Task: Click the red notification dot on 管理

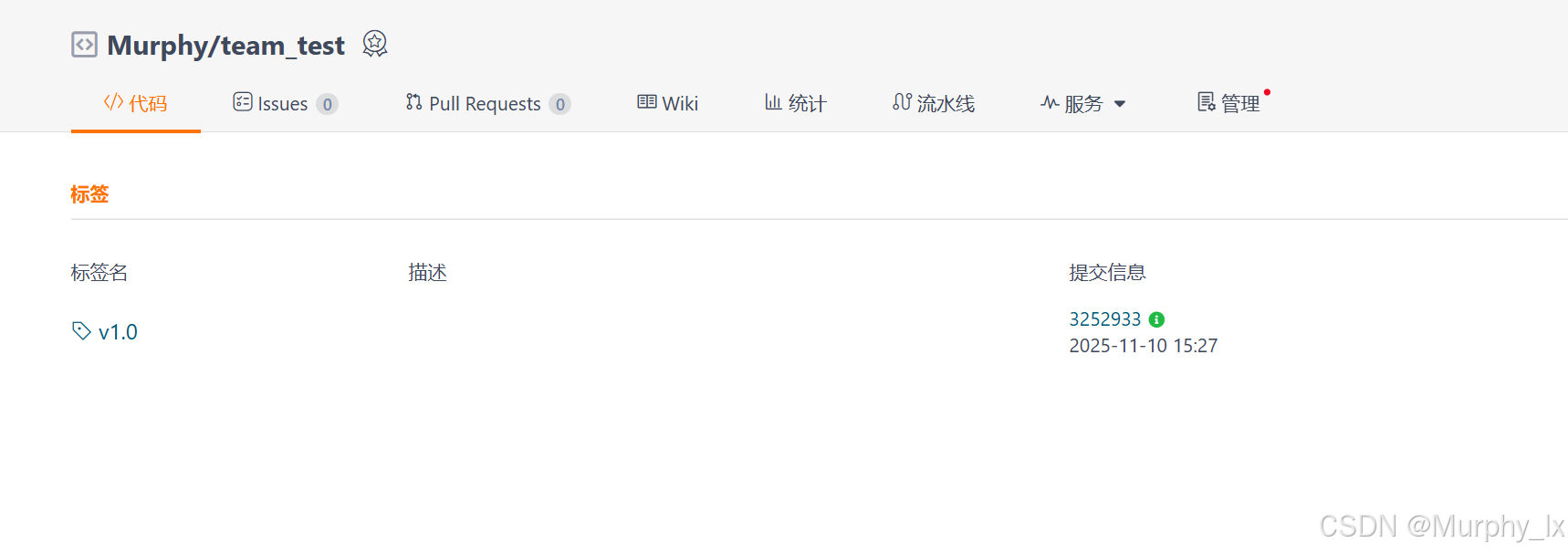Action: coord(1267,92)
